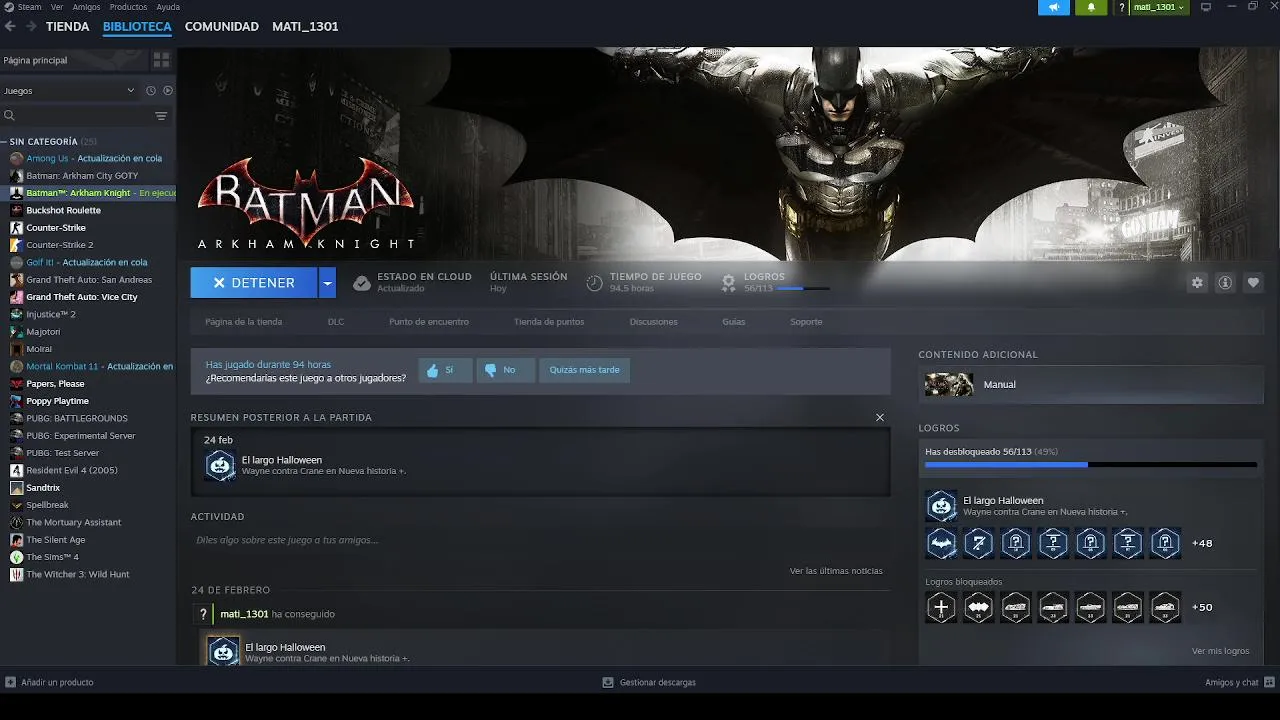Show game information icon
Screen dimensions: 1280x720
click(x=1225, y=283)
